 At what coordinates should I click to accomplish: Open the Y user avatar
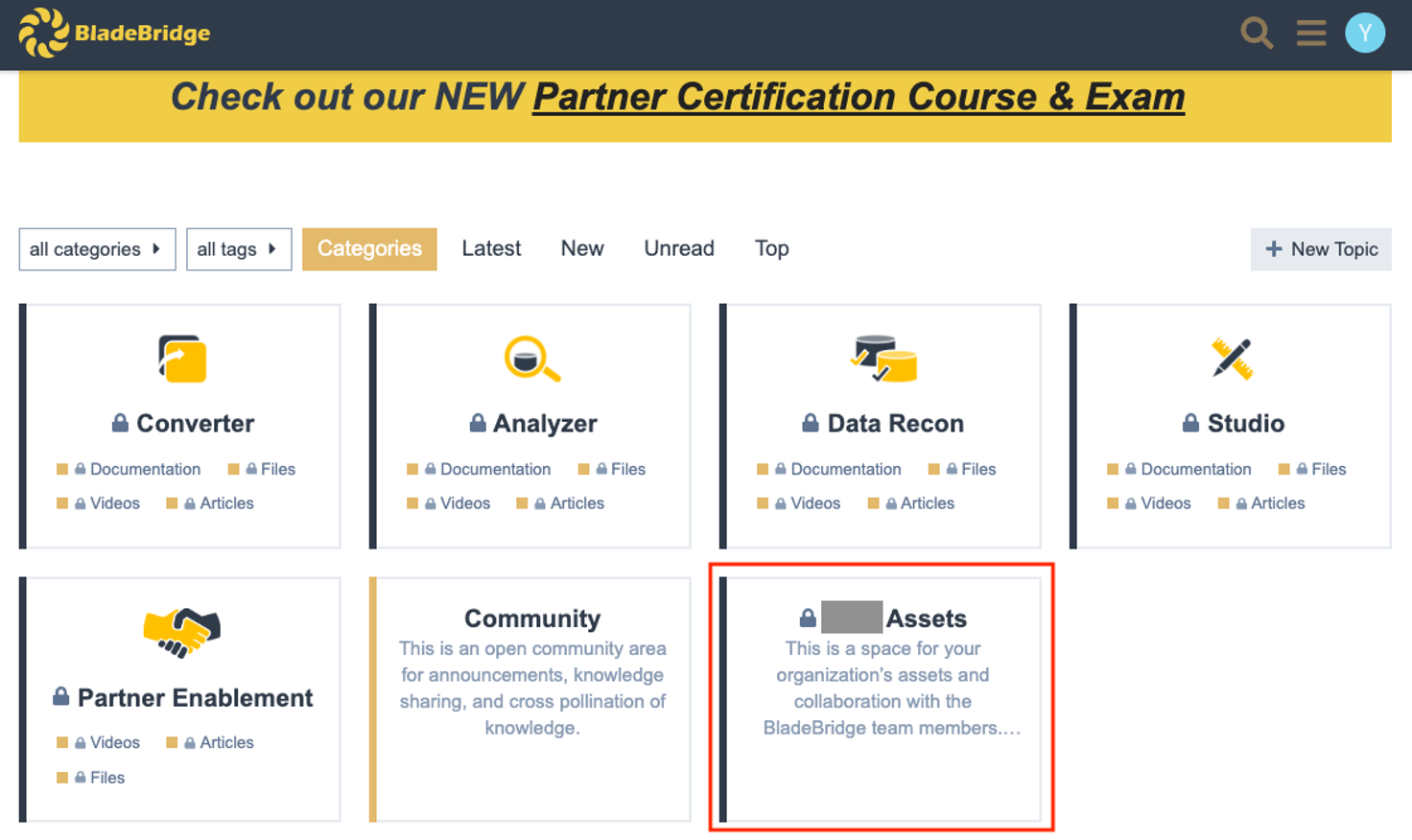pos(1365,34)
